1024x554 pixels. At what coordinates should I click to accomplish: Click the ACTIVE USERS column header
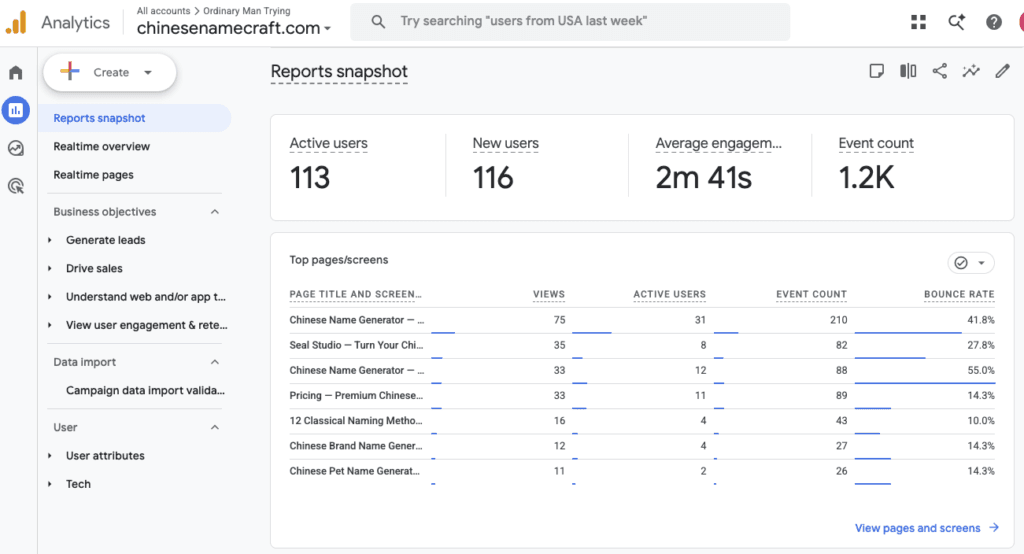[x=669, y=295]
